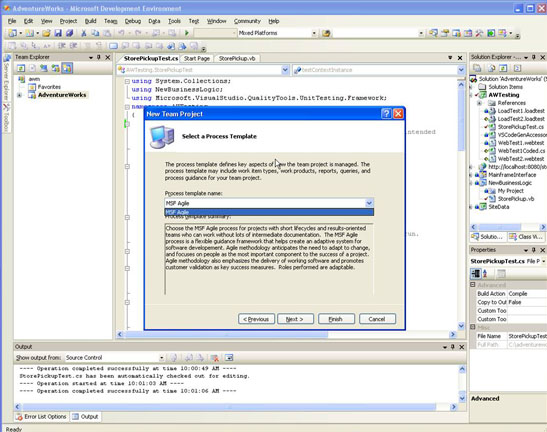Select SiteData in Solution Explorer
Viewport: 547px width, 432px height.
(x=499, y=207)
